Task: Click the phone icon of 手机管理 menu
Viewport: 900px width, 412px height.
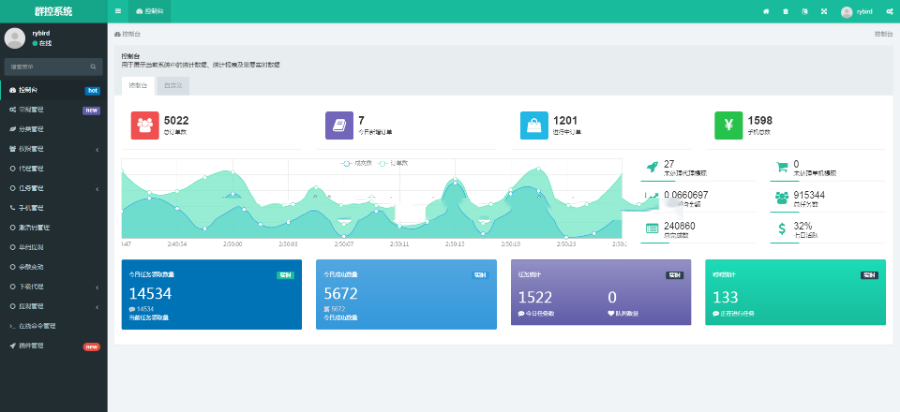Action: pyautogui.click(x=13, y=208)
